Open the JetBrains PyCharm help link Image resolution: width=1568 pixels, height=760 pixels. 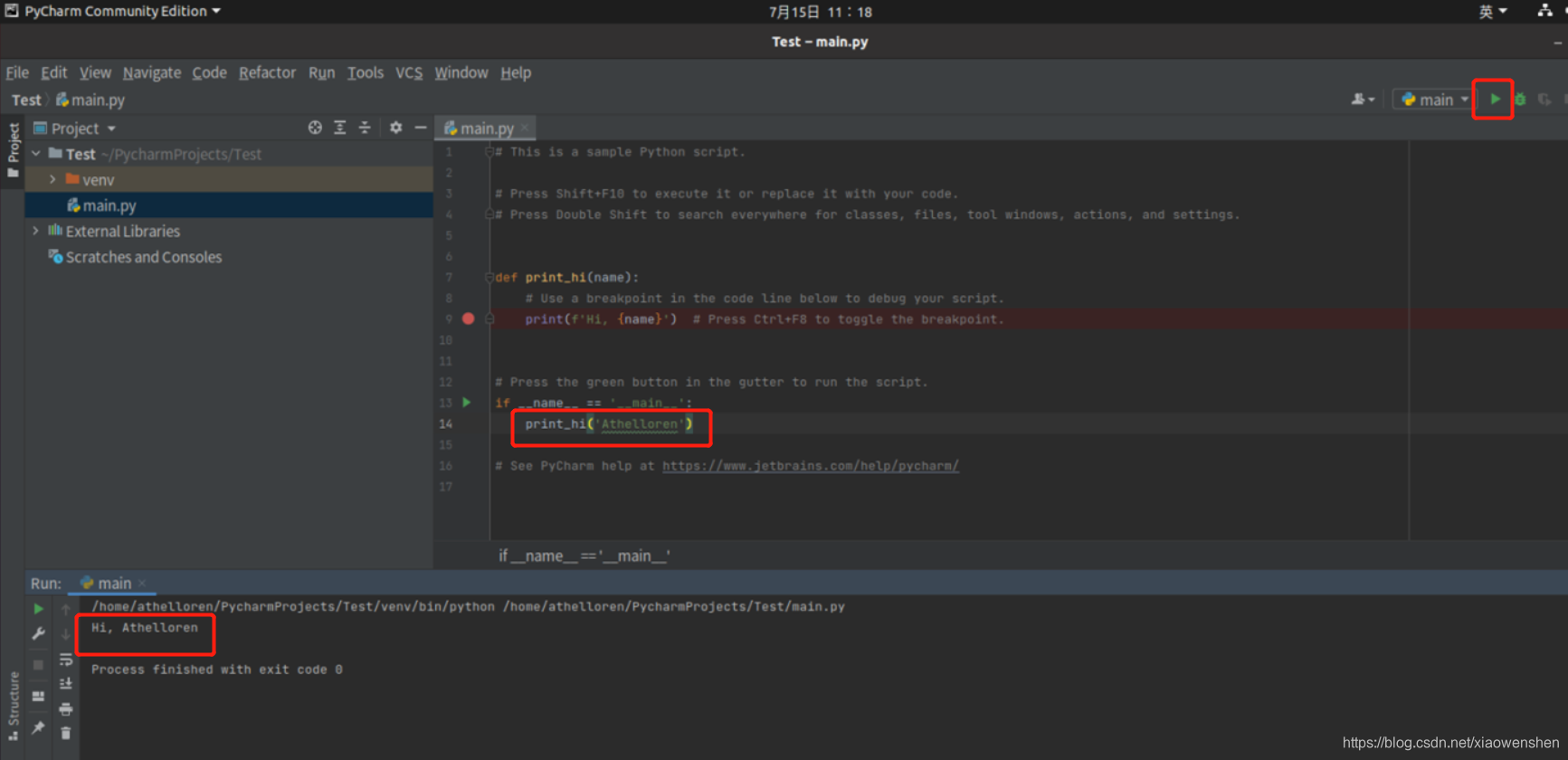810,466
